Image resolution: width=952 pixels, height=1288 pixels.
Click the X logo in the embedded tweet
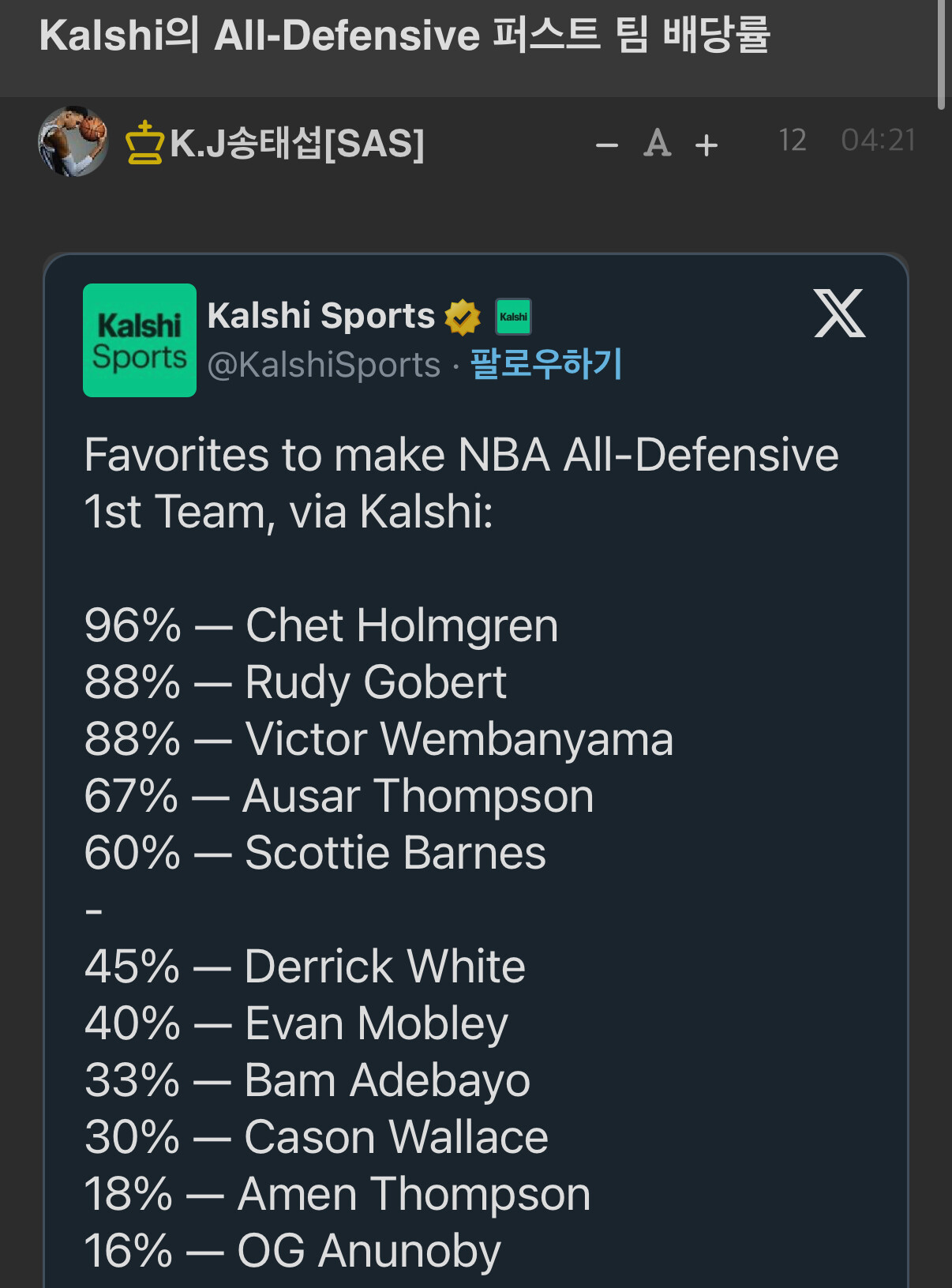click(839, 314)
